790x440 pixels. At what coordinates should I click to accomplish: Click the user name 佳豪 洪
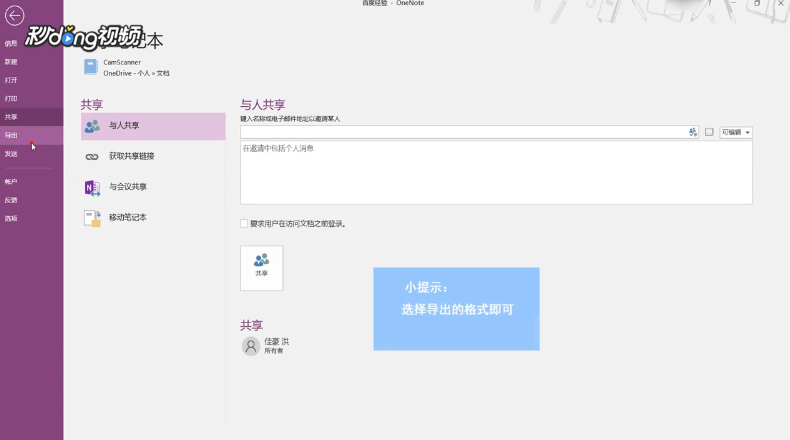pyautogui.click(x=277, y=341)
